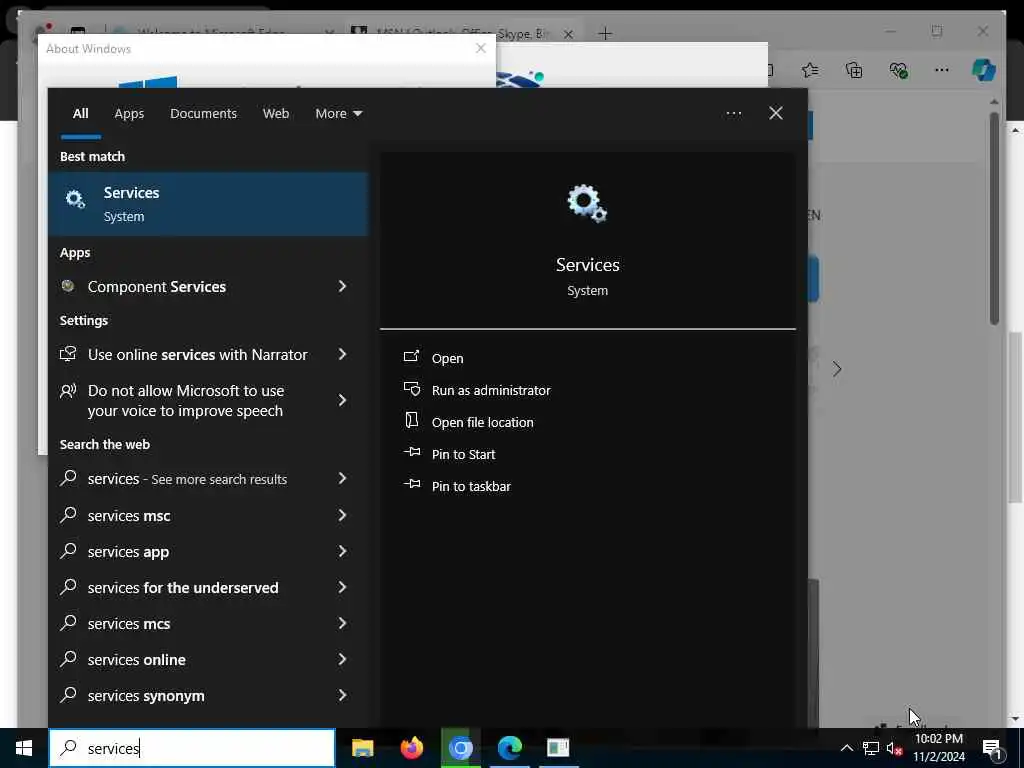
Task: Expand the 'services app' suggestion arrow
Action: pyautogui.click(x=342, y=551)
